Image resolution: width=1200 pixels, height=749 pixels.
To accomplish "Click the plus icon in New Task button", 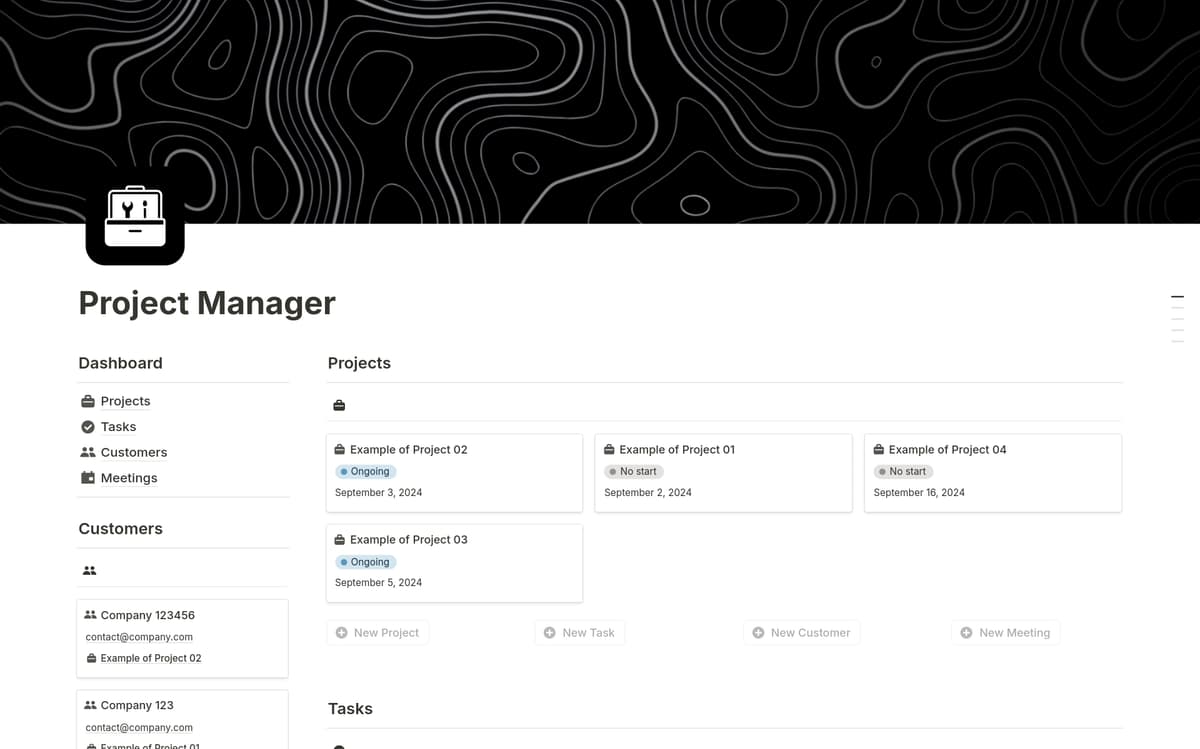I will [550, 633].
